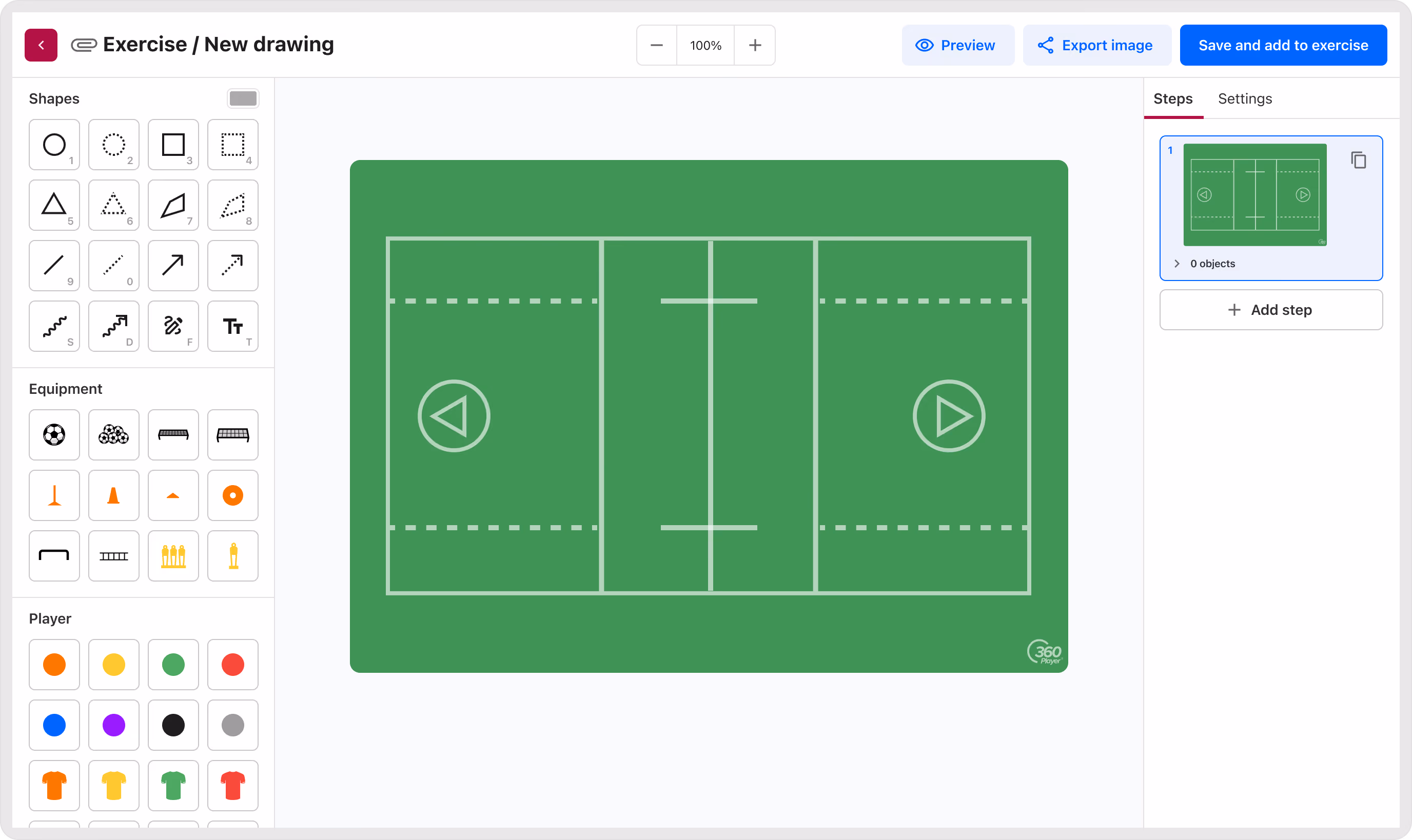
Task: Pick the blue player dot
Action: point(54,725)
